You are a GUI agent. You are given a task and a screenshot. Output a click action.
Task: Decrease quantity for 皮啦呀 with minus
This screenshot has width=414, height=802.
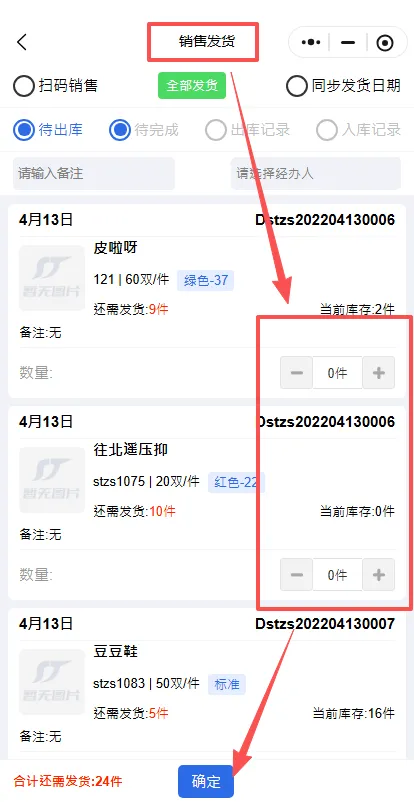point(296,373)
